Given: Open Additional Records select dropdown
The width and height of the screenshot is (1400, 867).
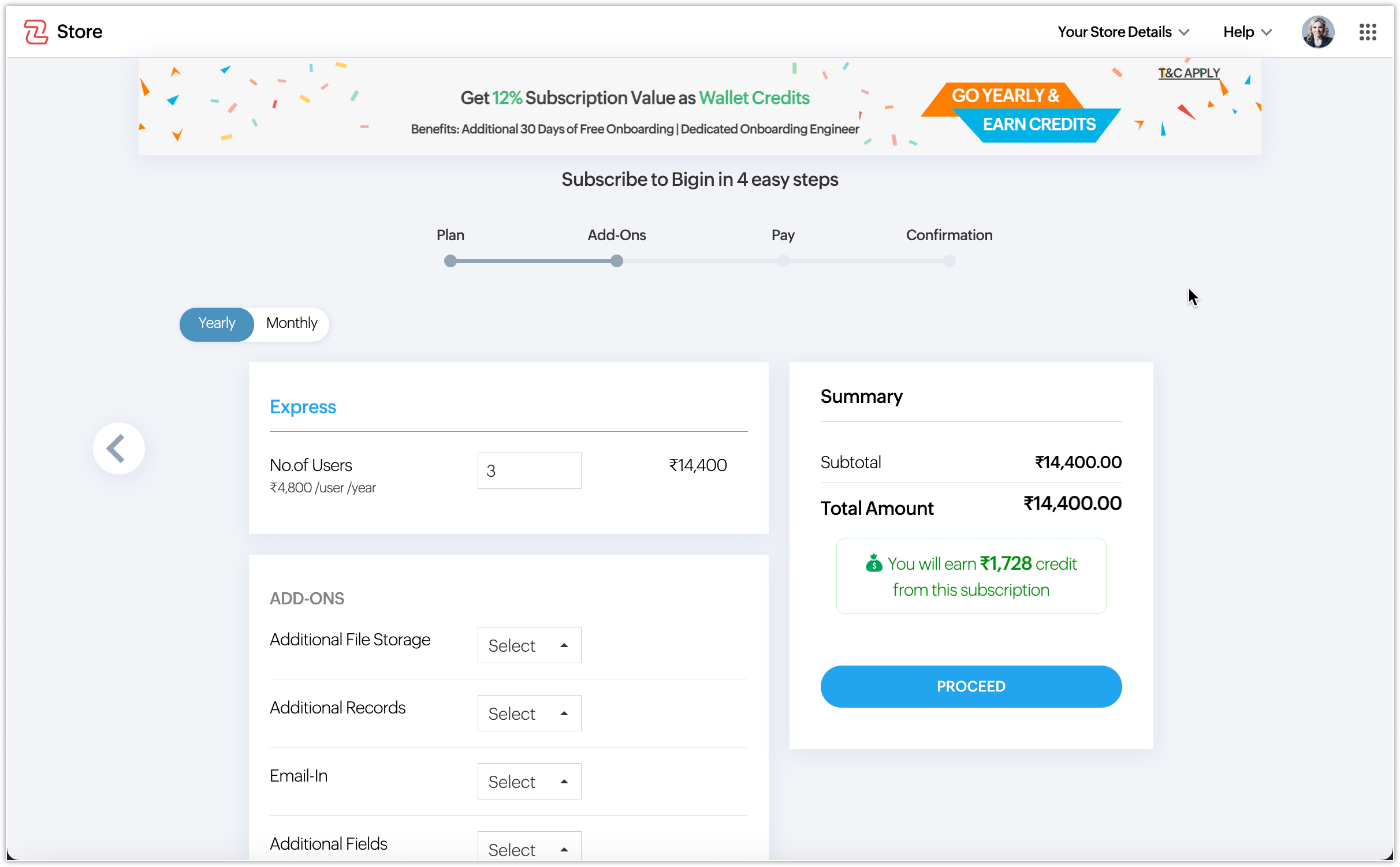Looking at the screenshot, I should (x=529, y=713).
